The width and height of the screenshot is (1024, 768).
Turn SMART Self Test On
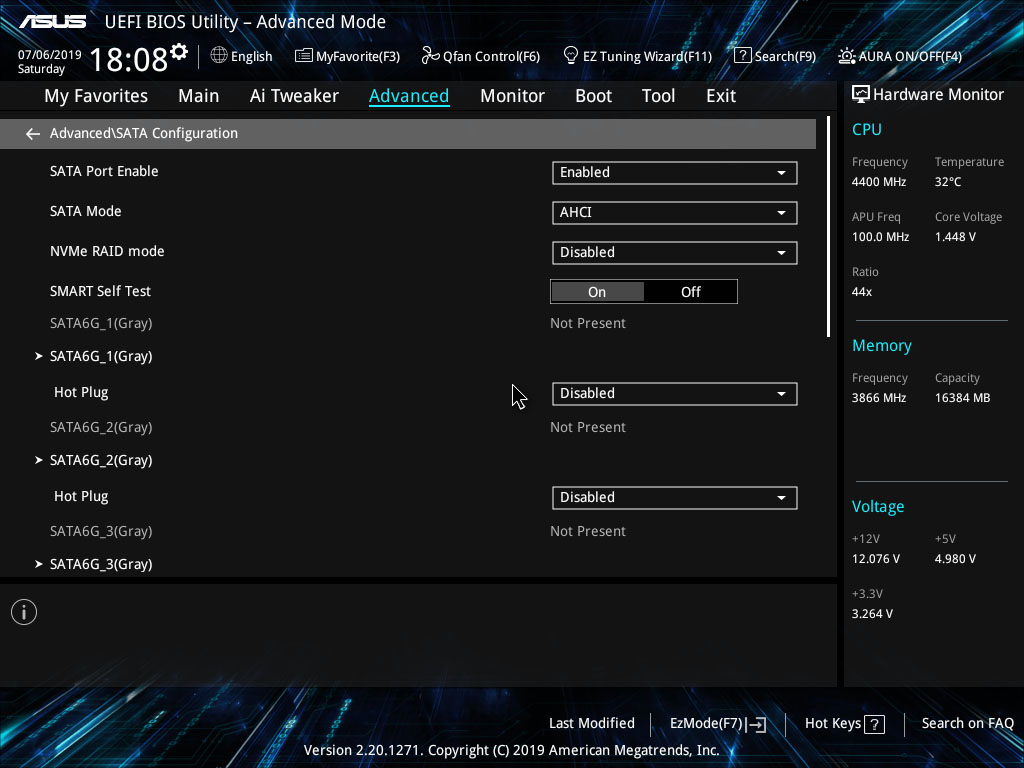point(597,292)
